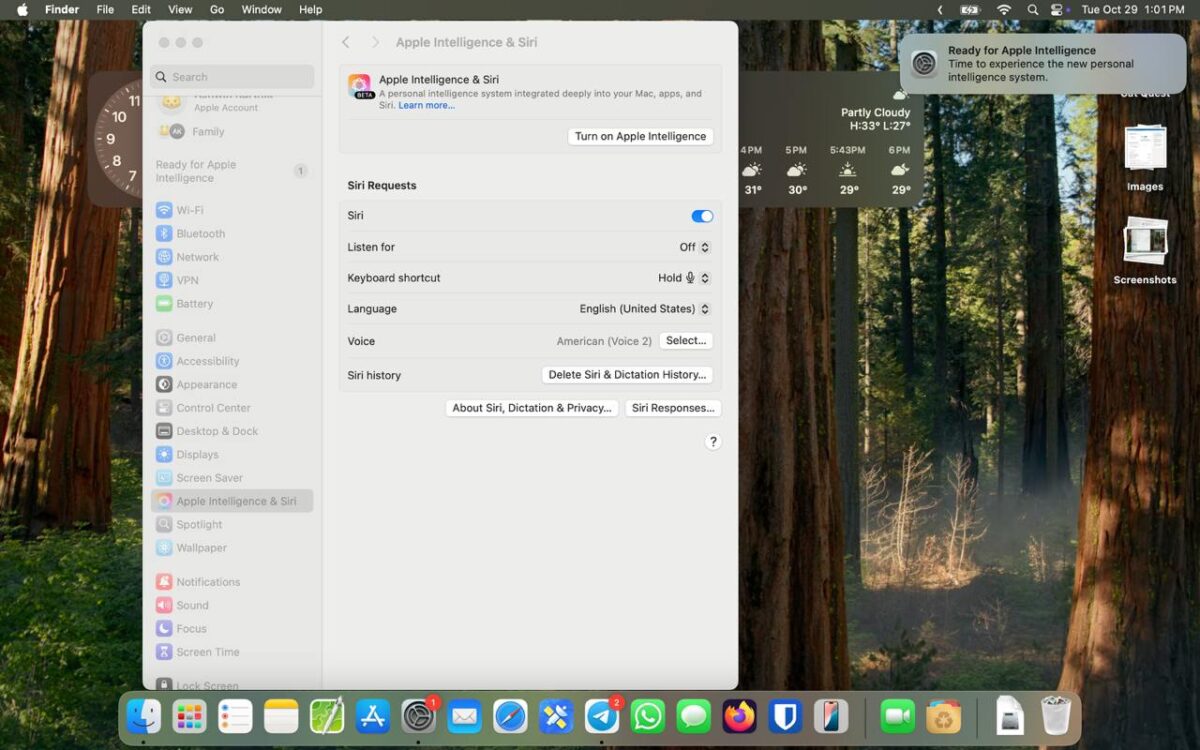
Task: Open Control Center settings pane
Action: coord(213,408)
